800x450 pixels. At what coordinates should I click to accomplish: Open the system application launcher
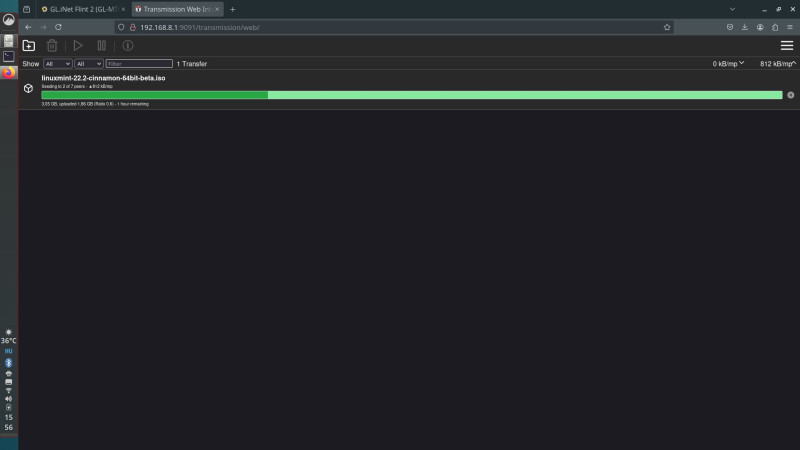pyautogui.click(x=9, y=20)
